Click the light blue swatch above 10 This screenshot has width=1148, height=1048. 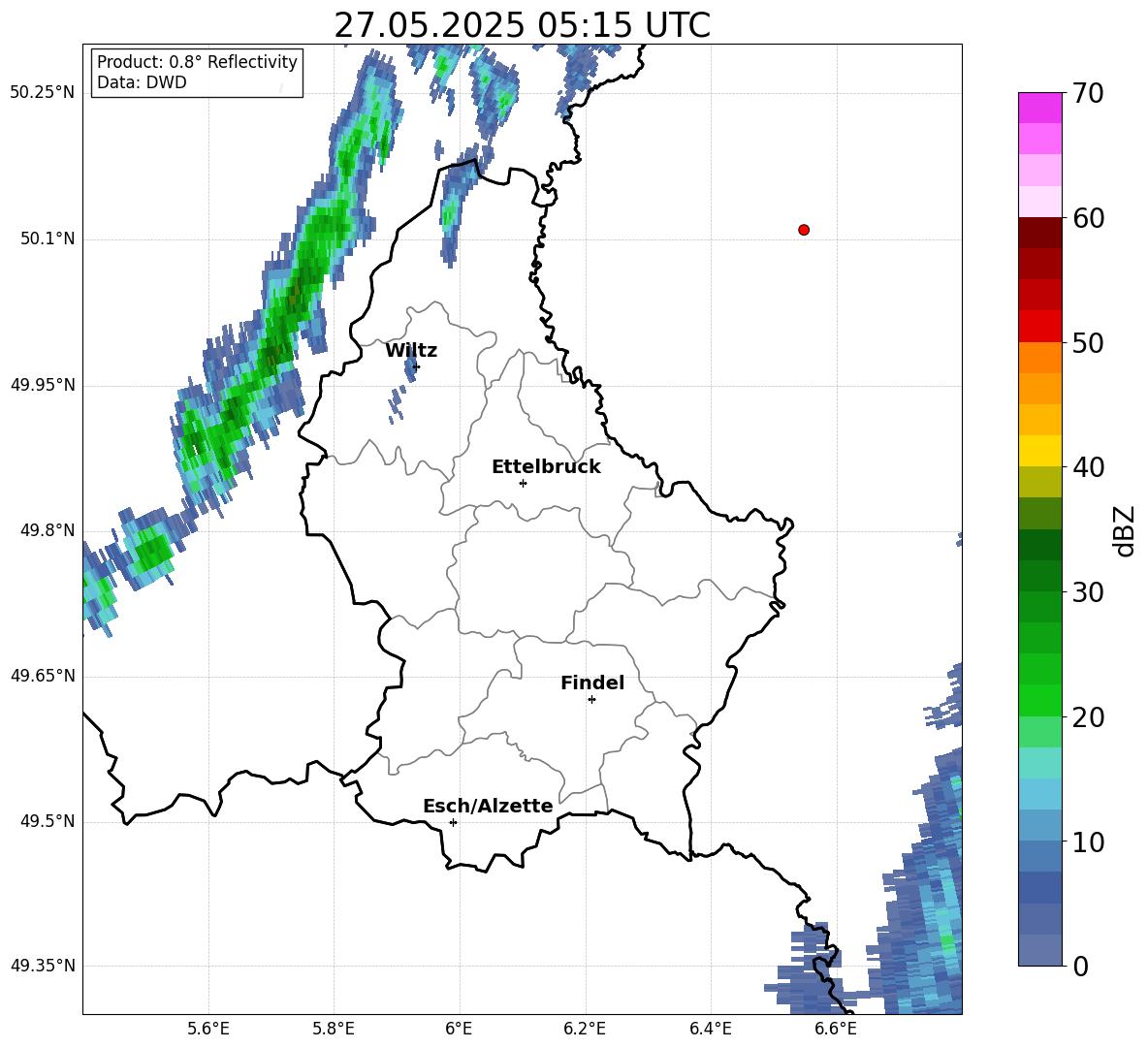1039,825
